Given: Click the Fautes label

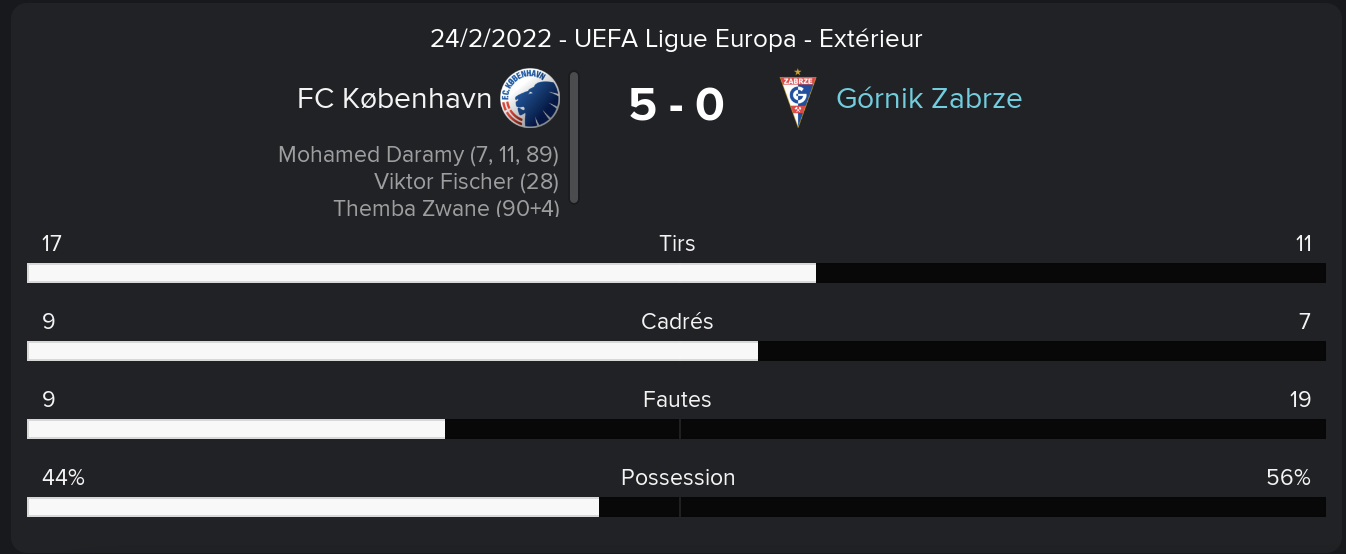Looking at the screenshot, I should coord(677,399).
